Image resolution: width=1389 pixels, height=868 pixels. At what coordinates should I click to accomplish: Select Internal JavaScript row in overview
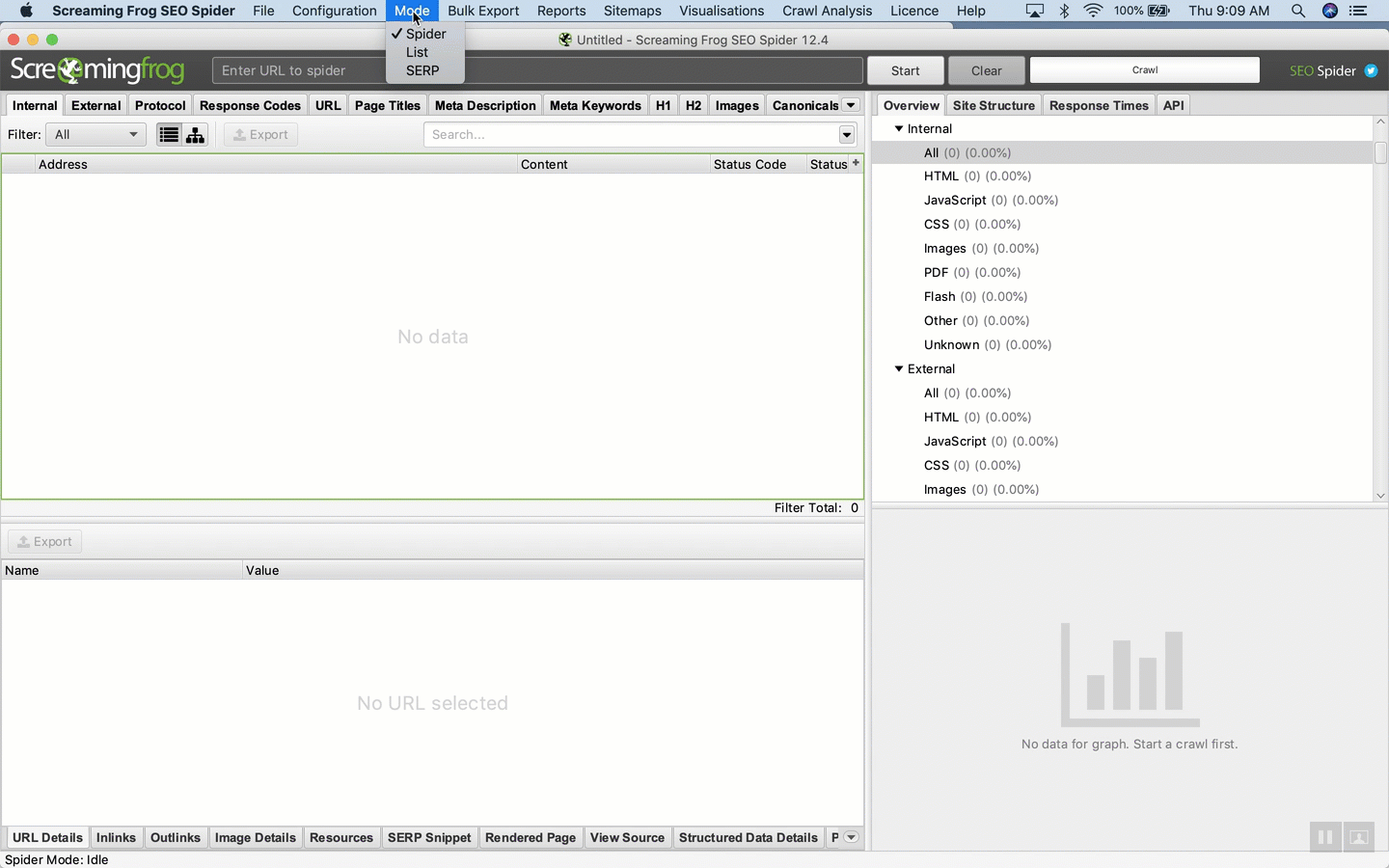click(x=1122, y=200)
